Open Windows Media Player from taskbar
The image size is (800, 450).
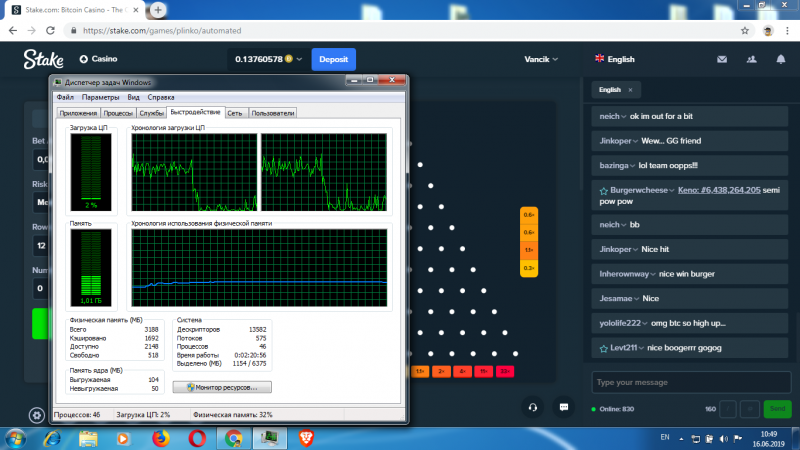[x=123, y=439]
